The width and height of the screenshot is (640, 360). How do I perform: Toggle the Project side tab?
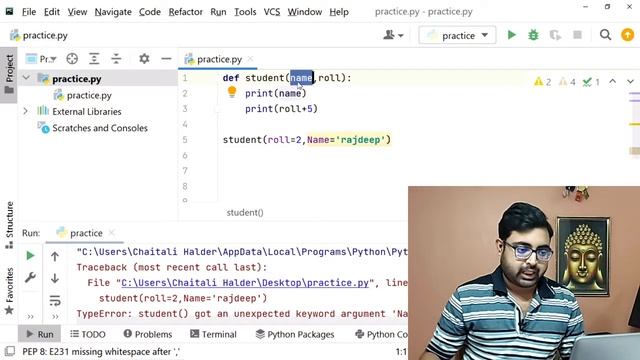[x=9, y=74]
